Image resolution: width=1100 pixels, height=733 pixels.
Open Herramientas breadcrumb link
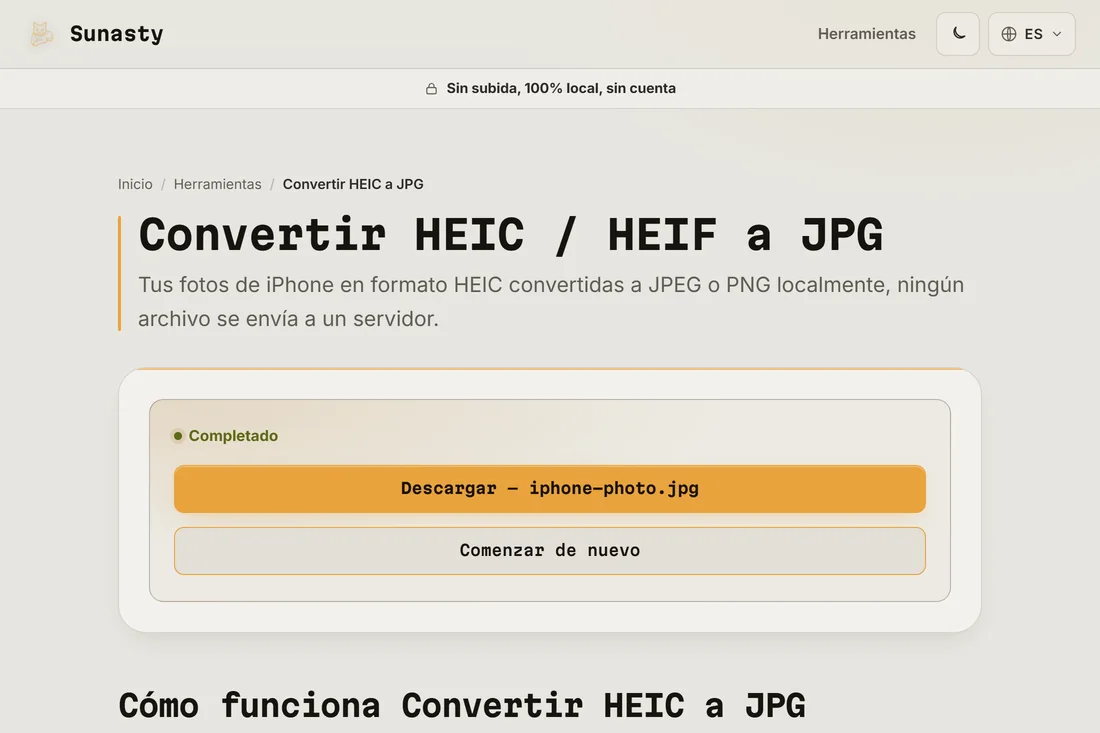point(217,184)
